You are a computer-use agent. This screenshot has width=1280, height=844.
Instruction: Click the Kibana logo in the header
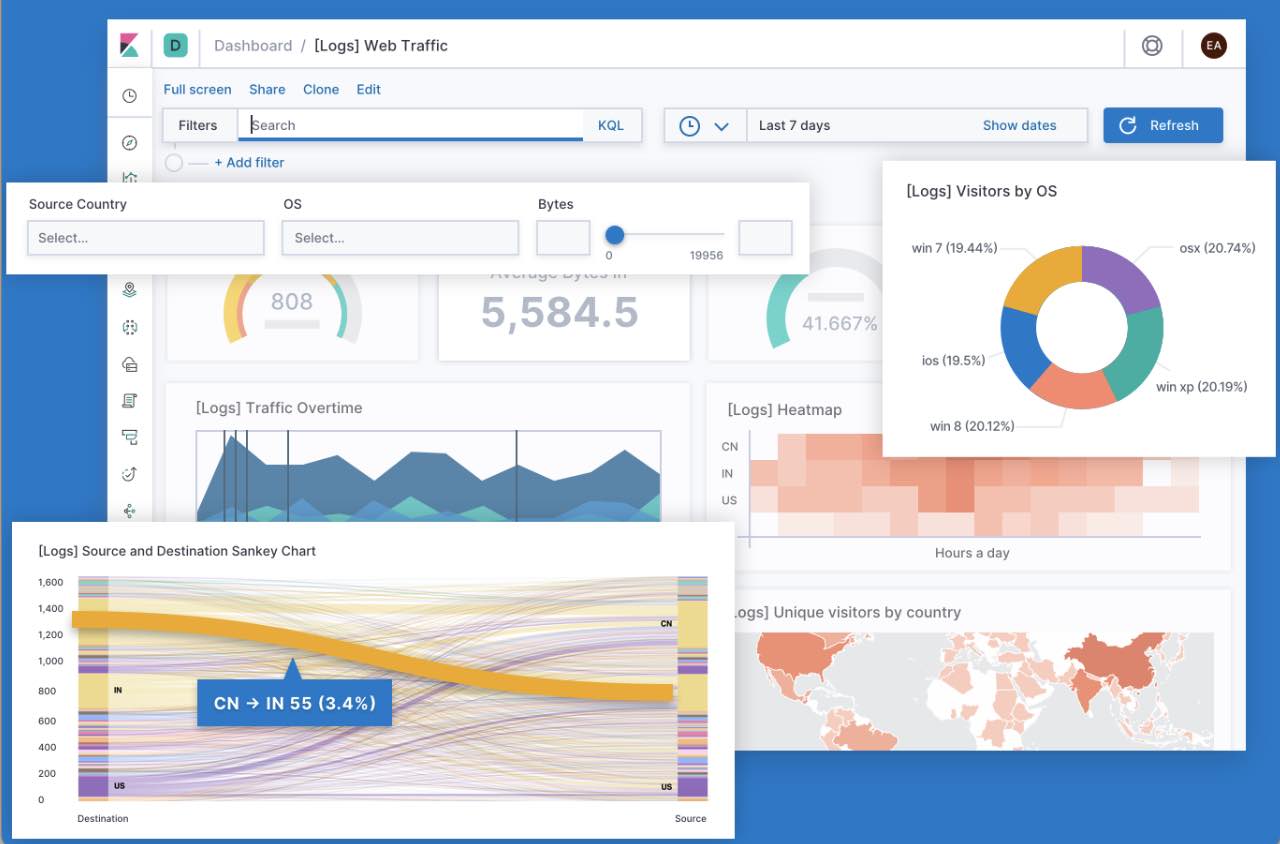(x=129, y=45)
